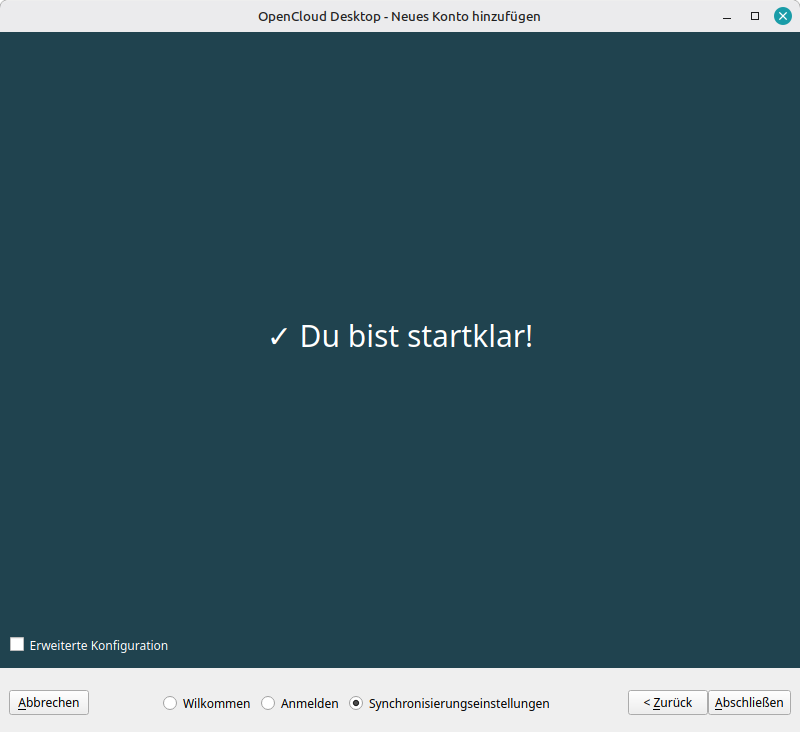Select the Synchronisierungseinstellungen radio button
Image resolution: width=800 pixels, height=732 pixels.
pos(356,703)
